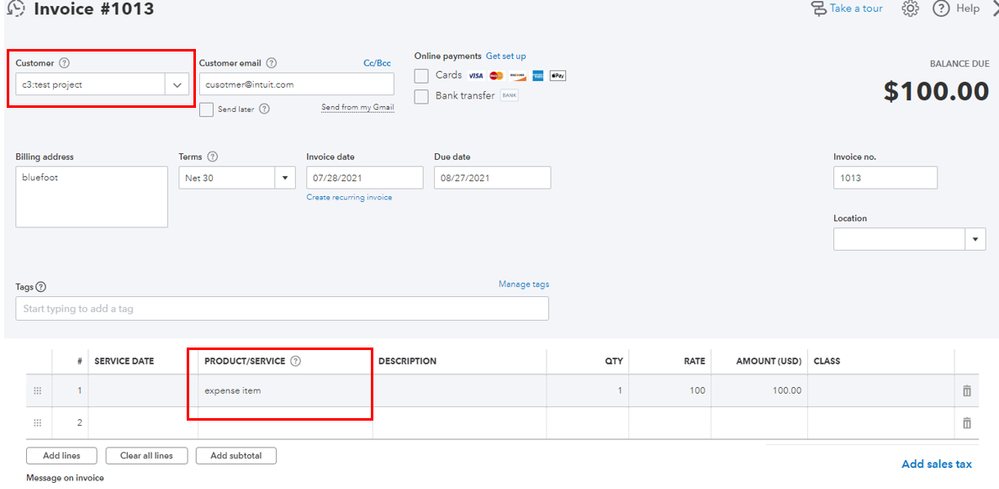This screenshot has height=489, width=999.
Task: Open the Terms Net 30 dropdown
Action: tap(285, 178)
